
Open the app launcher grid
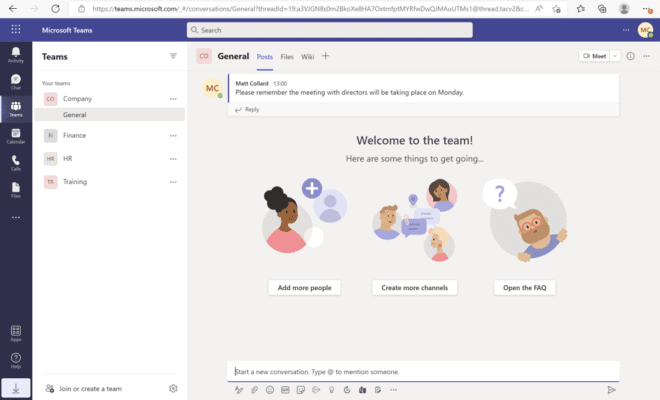click(16, 29)
